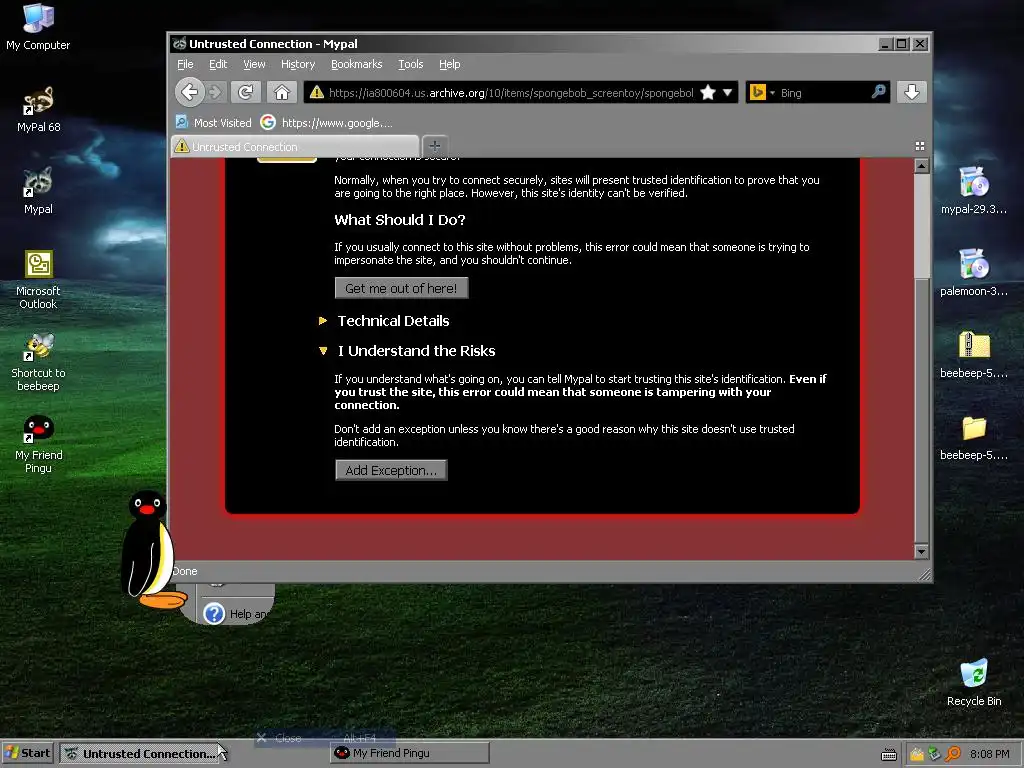Open the History menu
The width and height of the screenshot is (1024, 768).
tap(298, 64)
